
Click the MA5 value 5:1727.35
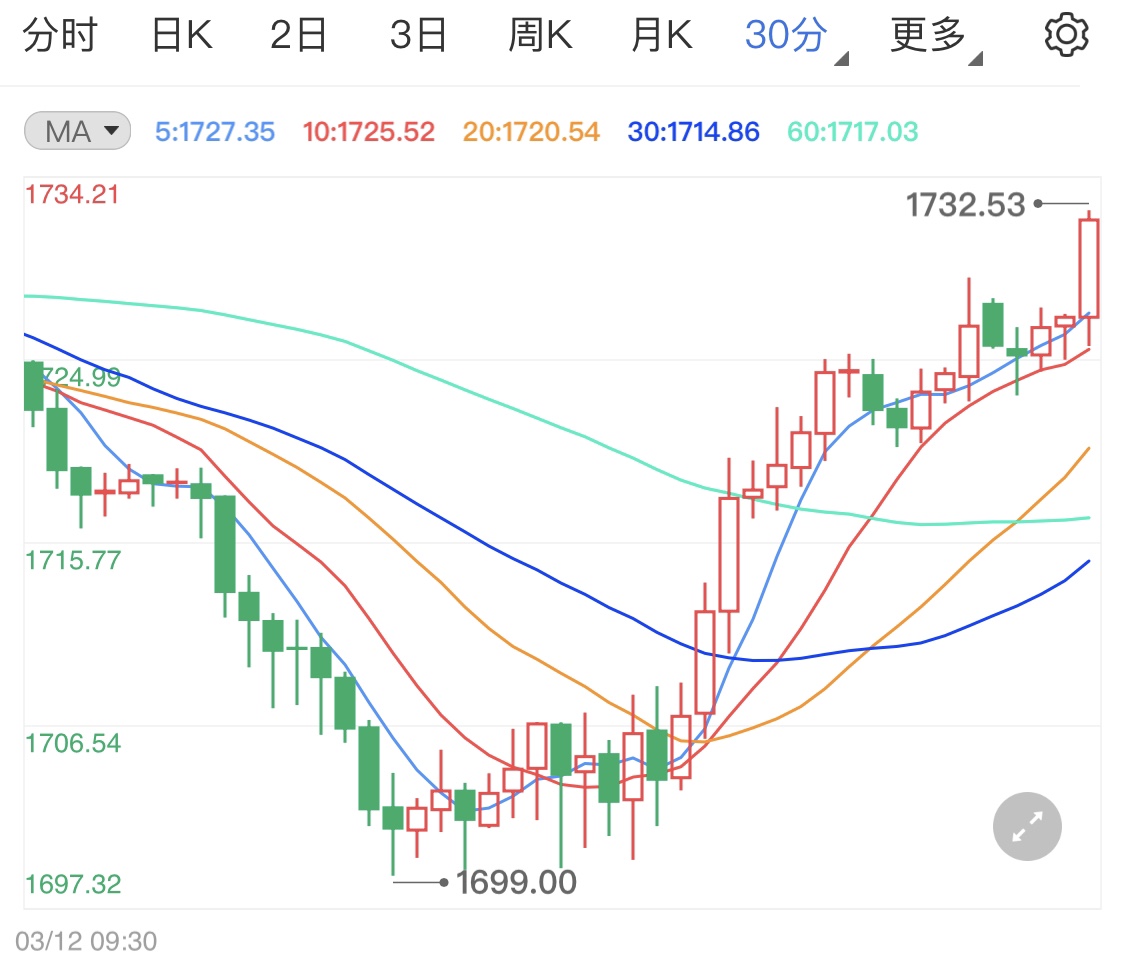pyautogui.click(x=215, y=132)
